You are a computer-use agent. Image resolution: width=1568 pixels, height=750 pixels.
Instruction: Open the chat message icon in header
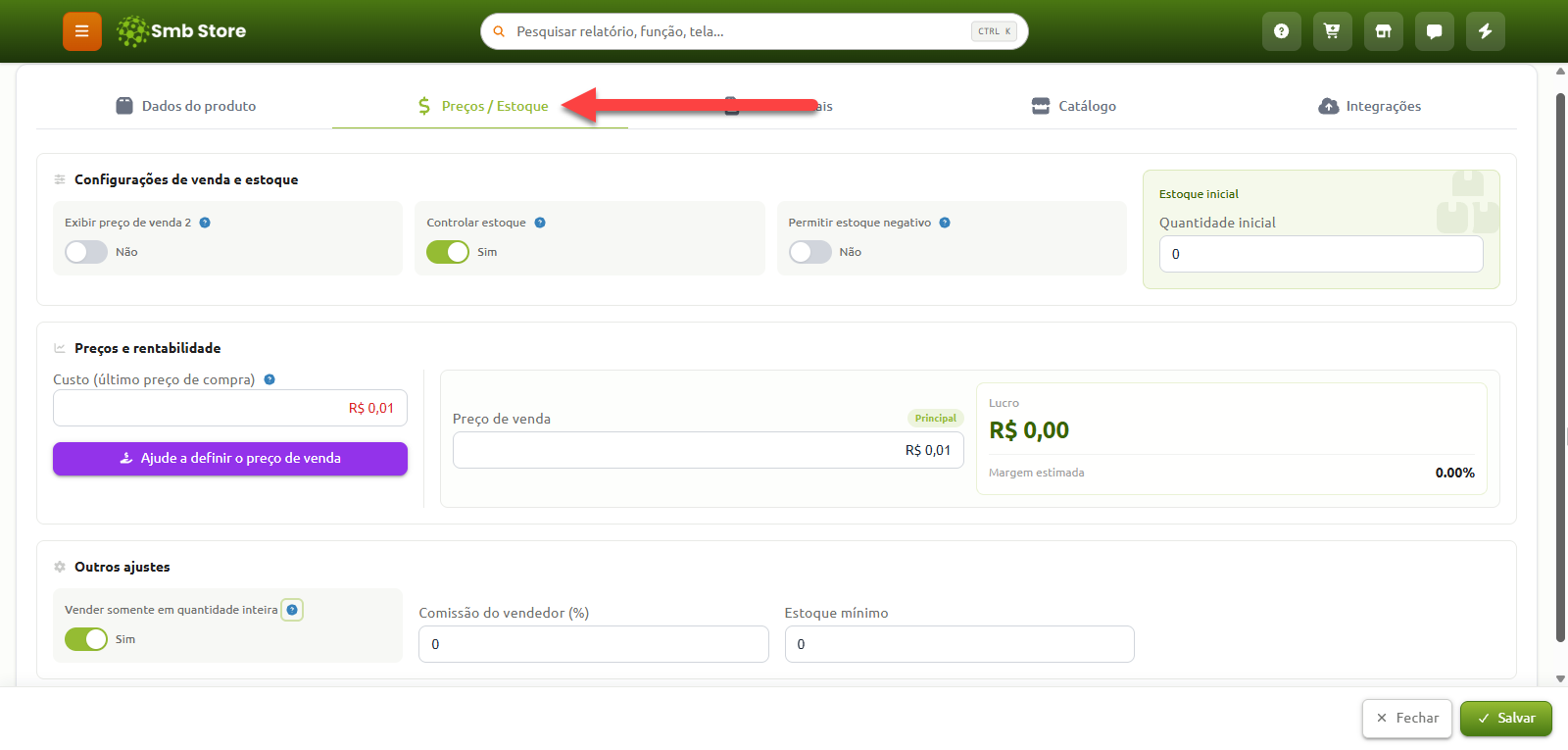tap(1435, 31)
